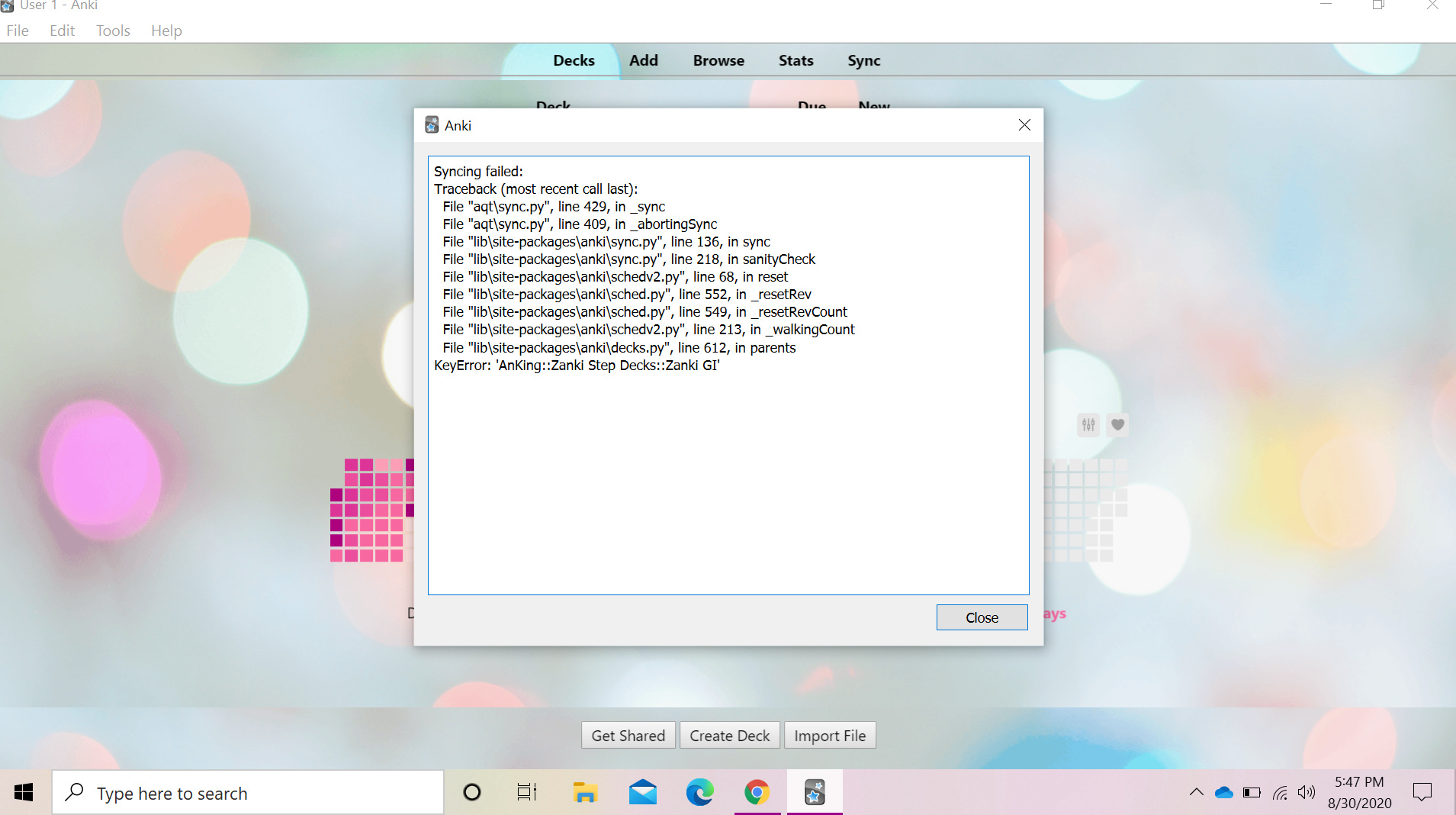This screenshot has width=1456, height=815.
Task: Open heatmap options sliders icon
Action: point(1088,425)
